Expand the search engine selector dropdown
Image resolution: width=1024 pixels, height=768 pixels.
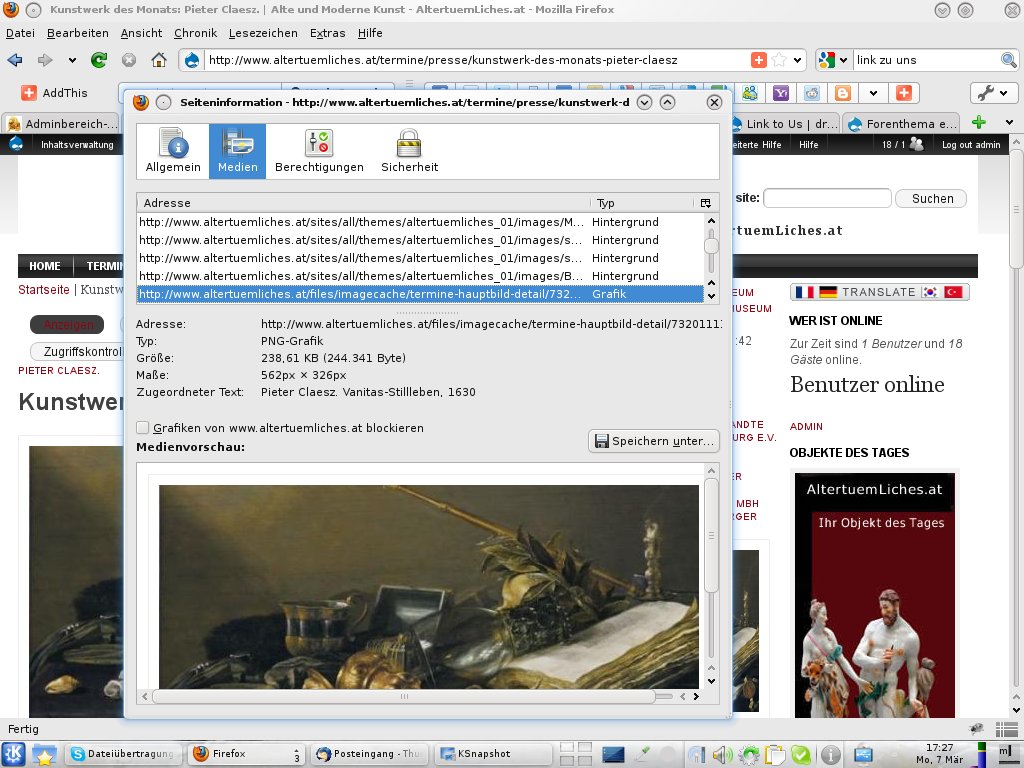(x=834, y=60)
